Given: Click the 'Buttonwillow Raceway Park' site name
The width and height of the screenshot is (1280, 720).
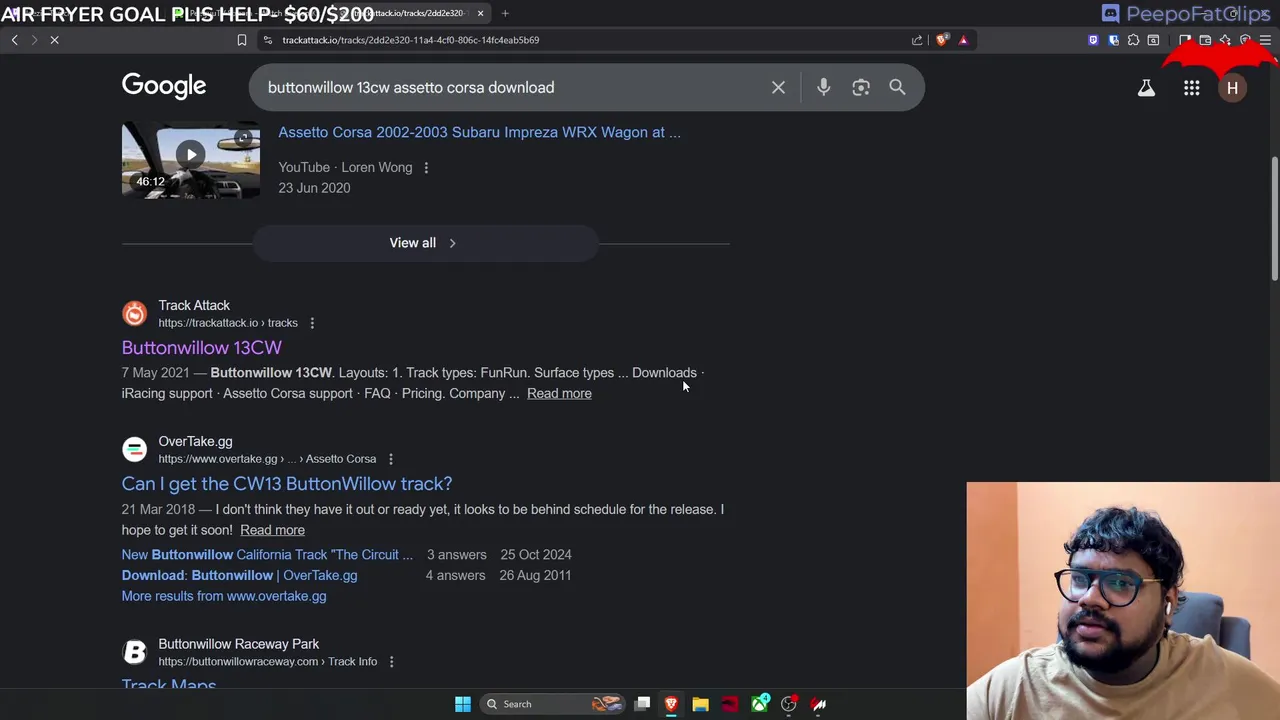Looking at the screenshot, I should (239, 644).
